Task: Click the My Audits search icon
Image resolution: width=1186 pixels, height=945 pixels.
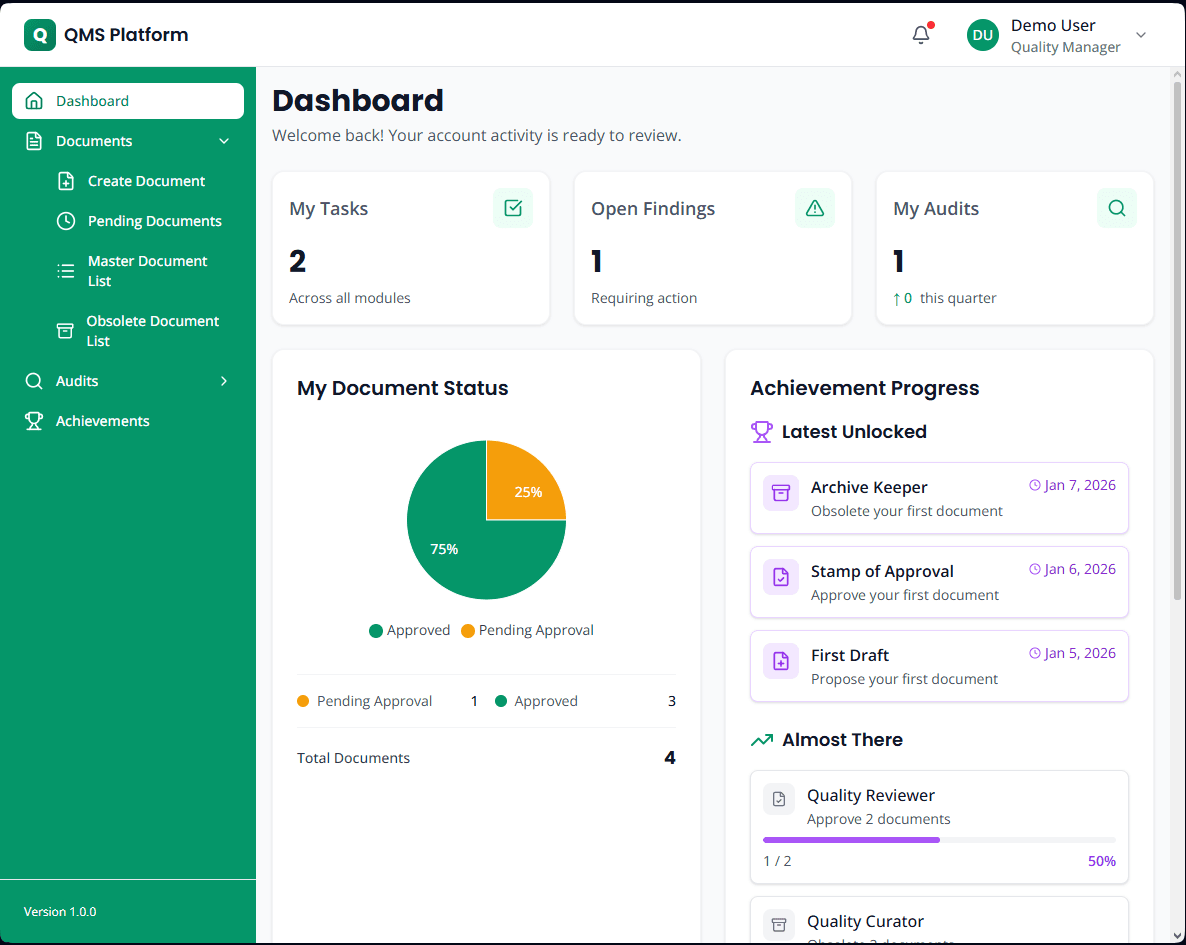Action: (1116, 208)
